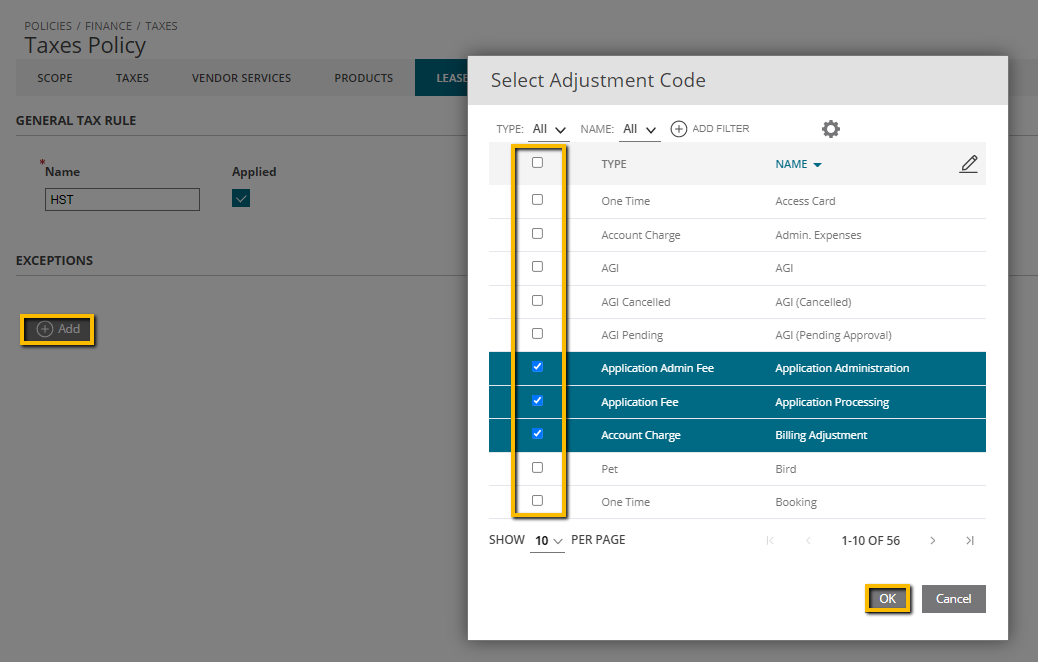Sort by the NAME column header
Viewport: 1038px width, 662px height.
point(791,164)
